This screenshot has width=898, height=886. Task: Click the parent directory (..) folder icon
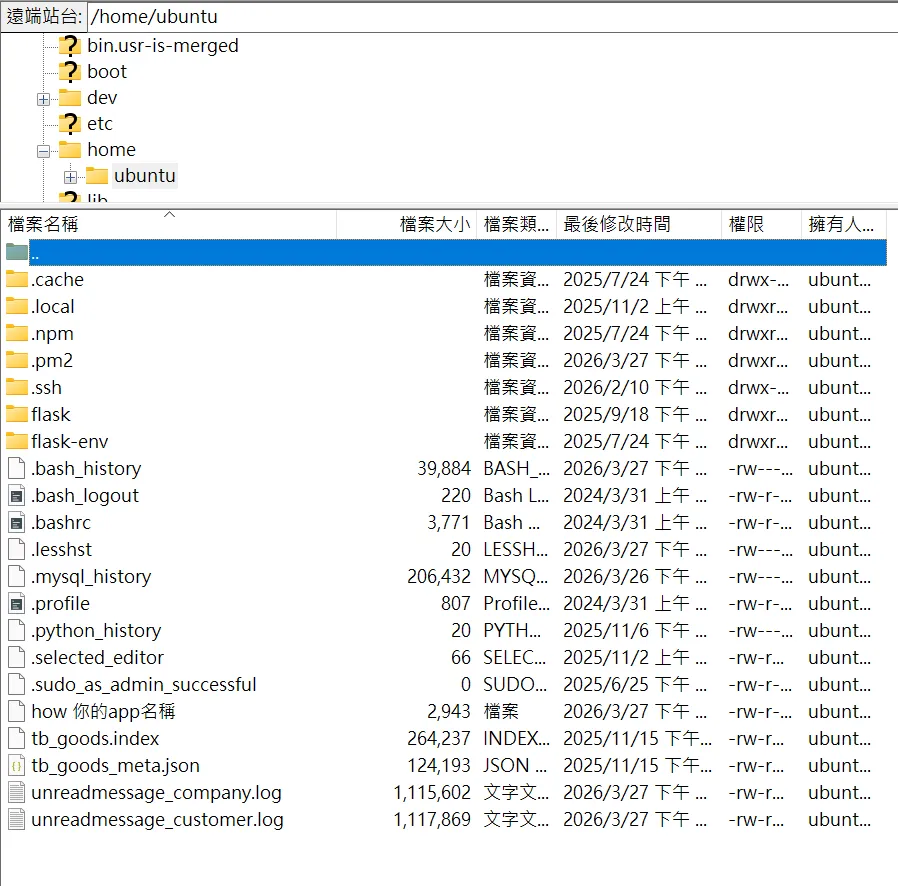point(17,253)
